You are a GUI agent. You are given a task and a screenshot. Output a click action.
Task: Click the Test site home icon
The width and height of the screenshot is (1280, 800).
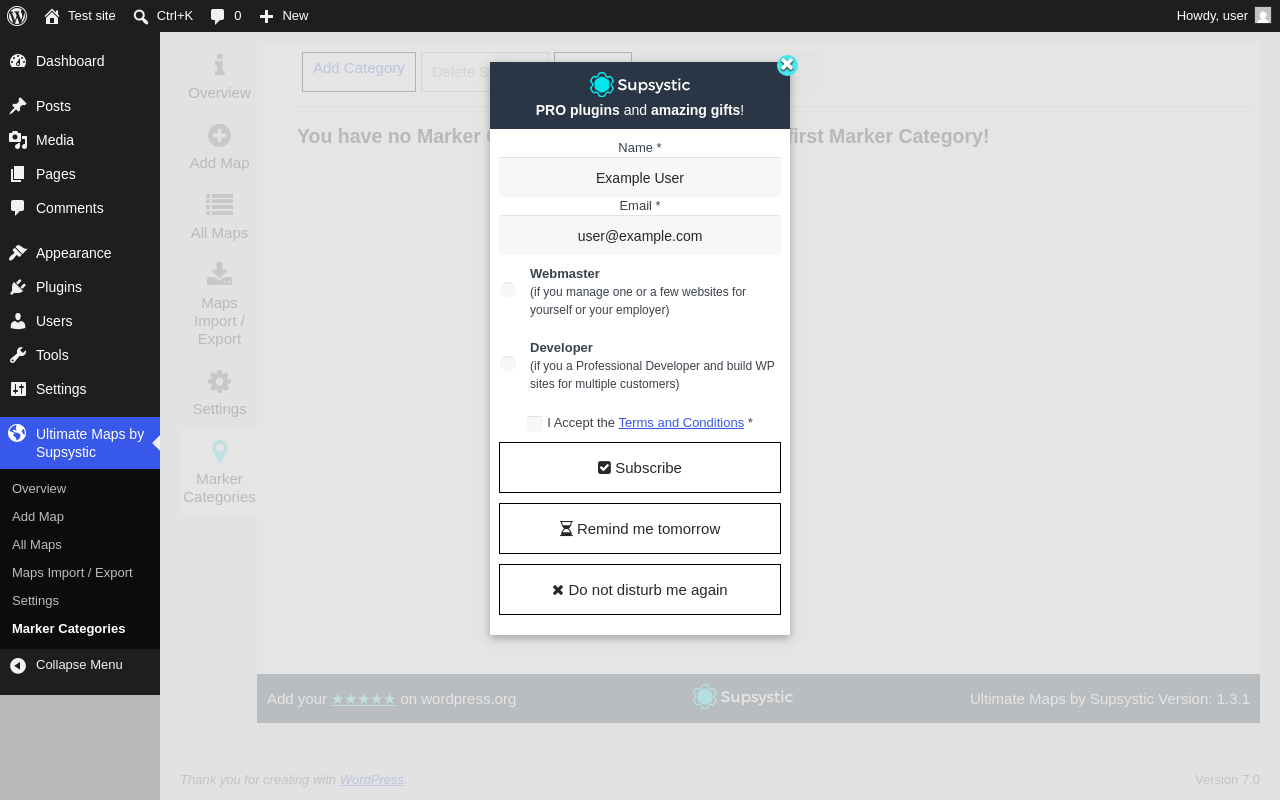point(52,16)
